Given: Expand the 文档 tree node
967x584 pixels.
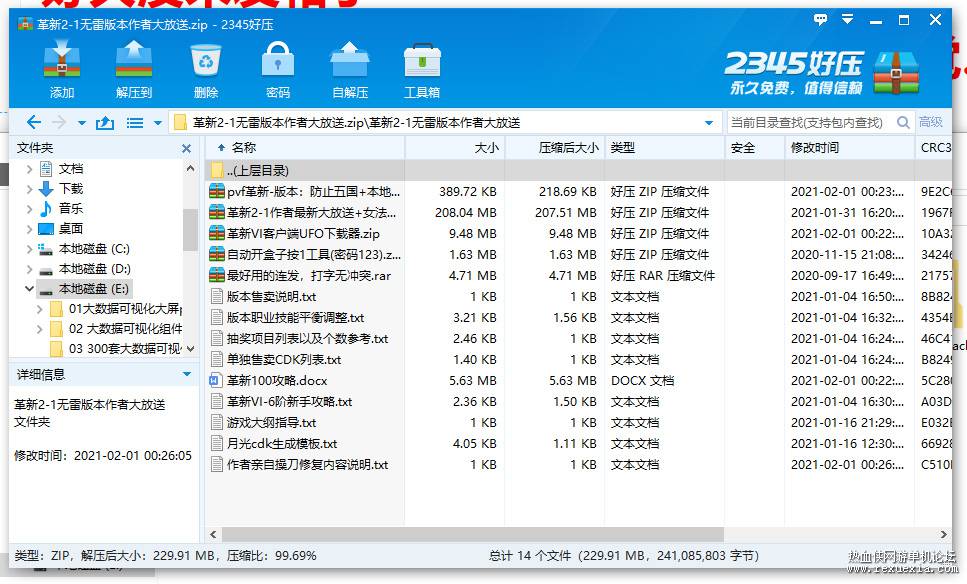Looking at the screenshot, I should 30,168.
